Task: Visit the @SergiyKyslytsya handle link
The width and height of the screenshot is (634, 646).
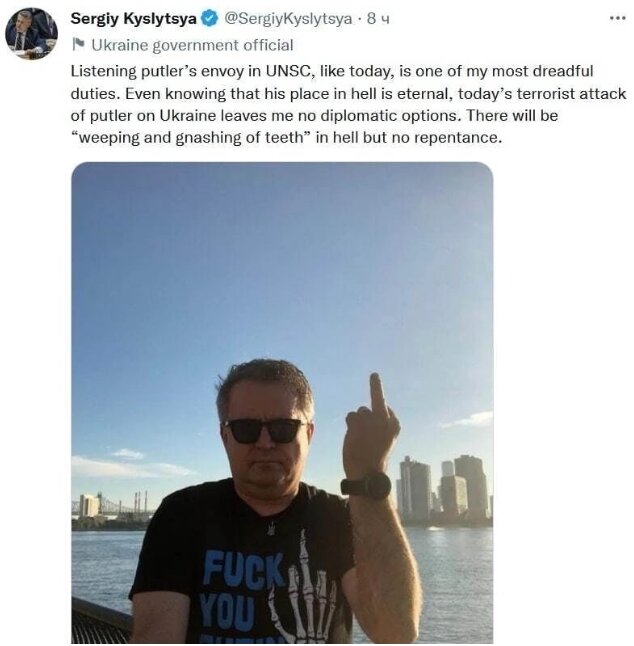Action: coord(288,19)
